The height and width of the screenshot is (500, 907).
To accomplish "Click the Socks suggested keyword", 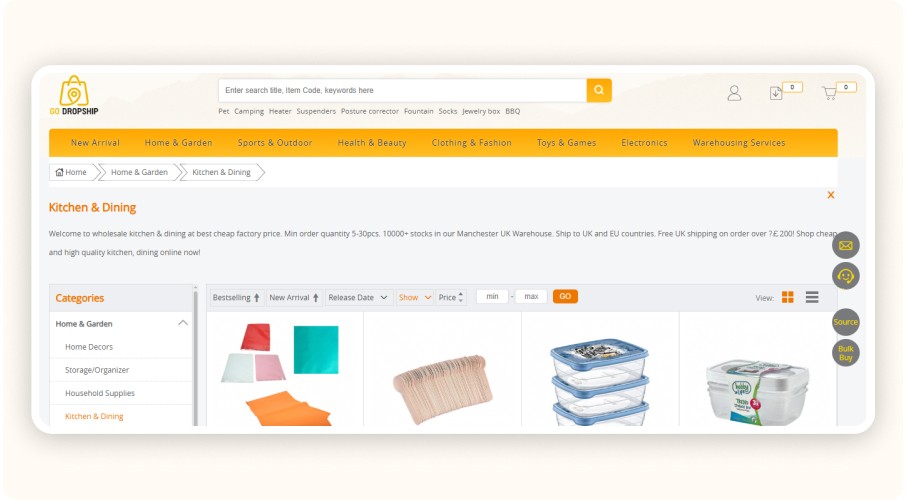I will coord(448,111).
